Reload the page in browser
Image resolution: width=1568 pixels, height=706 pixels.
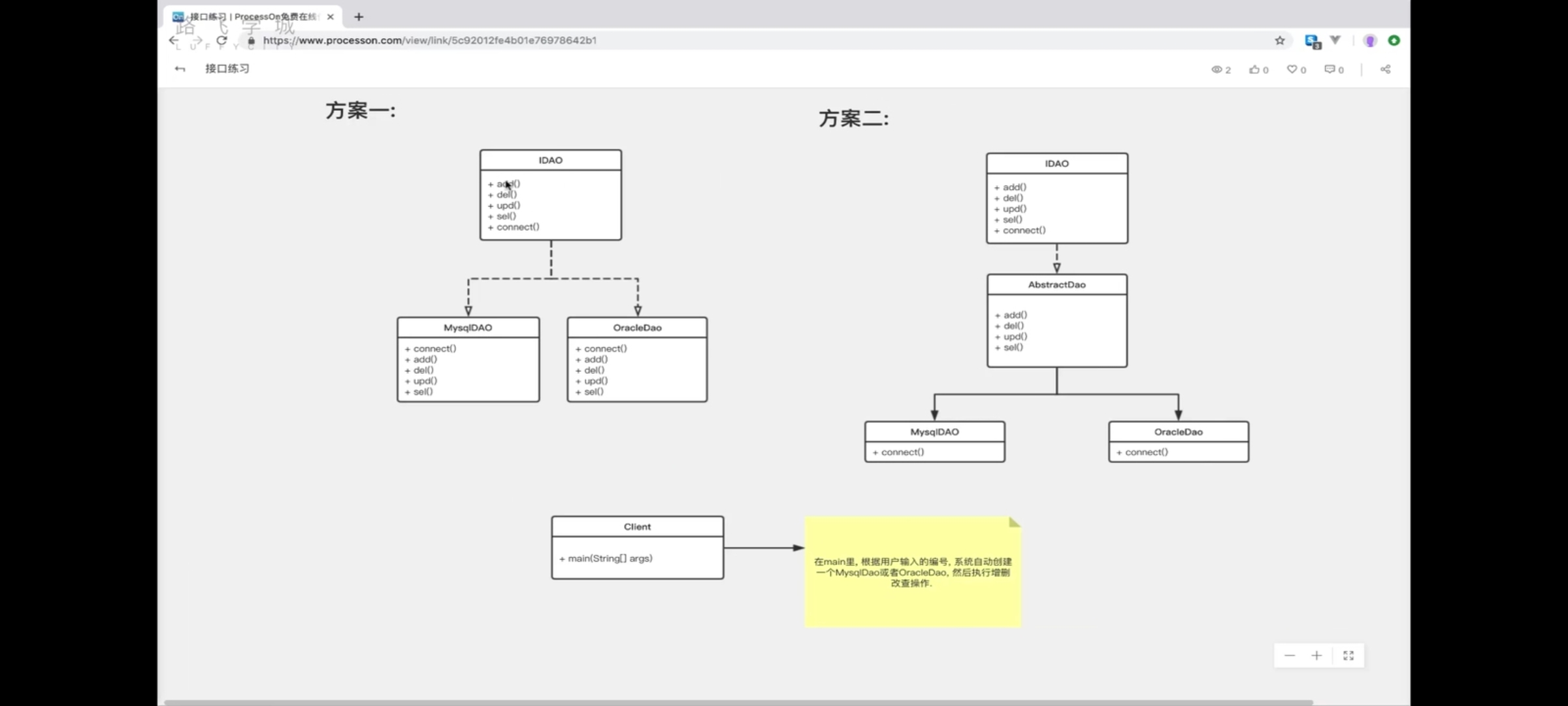(221, 41)
